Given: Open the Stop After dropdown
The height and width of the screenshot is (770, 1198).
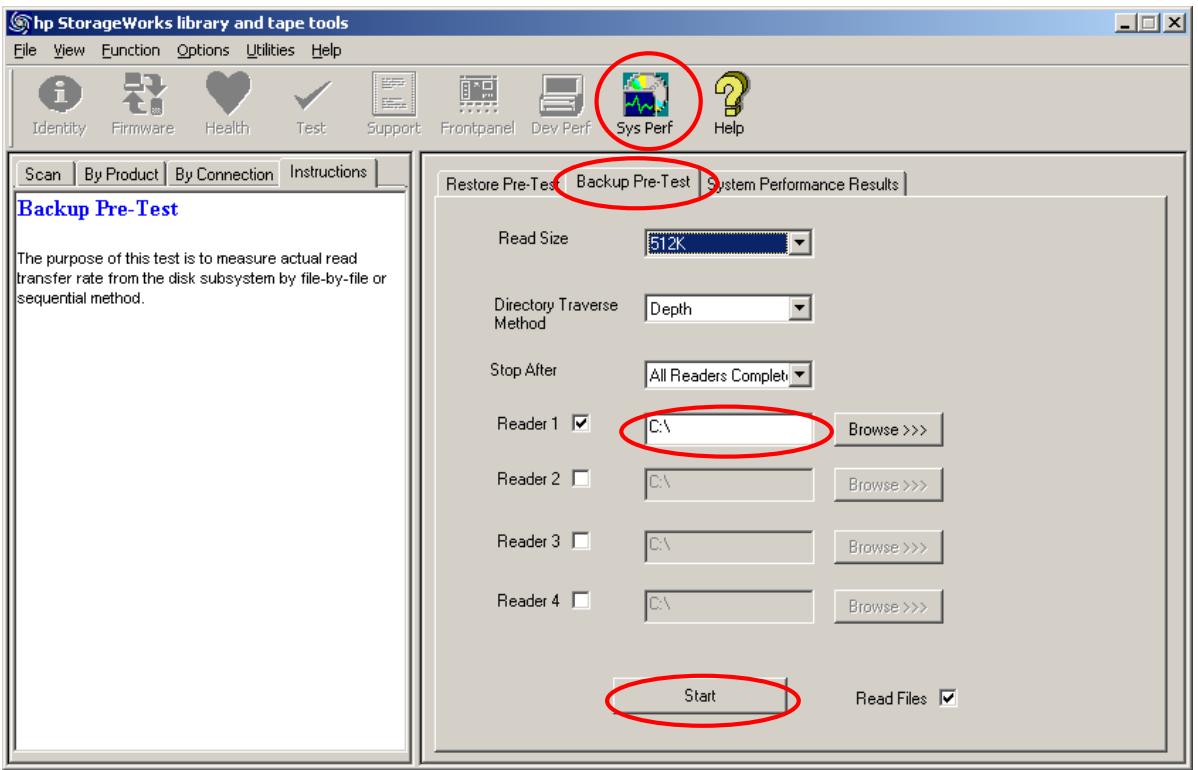Looking at the screenshot, I should click(799, 375).
